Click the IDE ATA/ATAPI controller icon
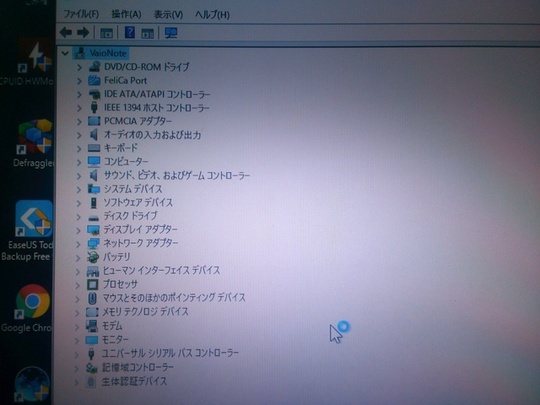This screenshot has height=405, width=540. 94,94
